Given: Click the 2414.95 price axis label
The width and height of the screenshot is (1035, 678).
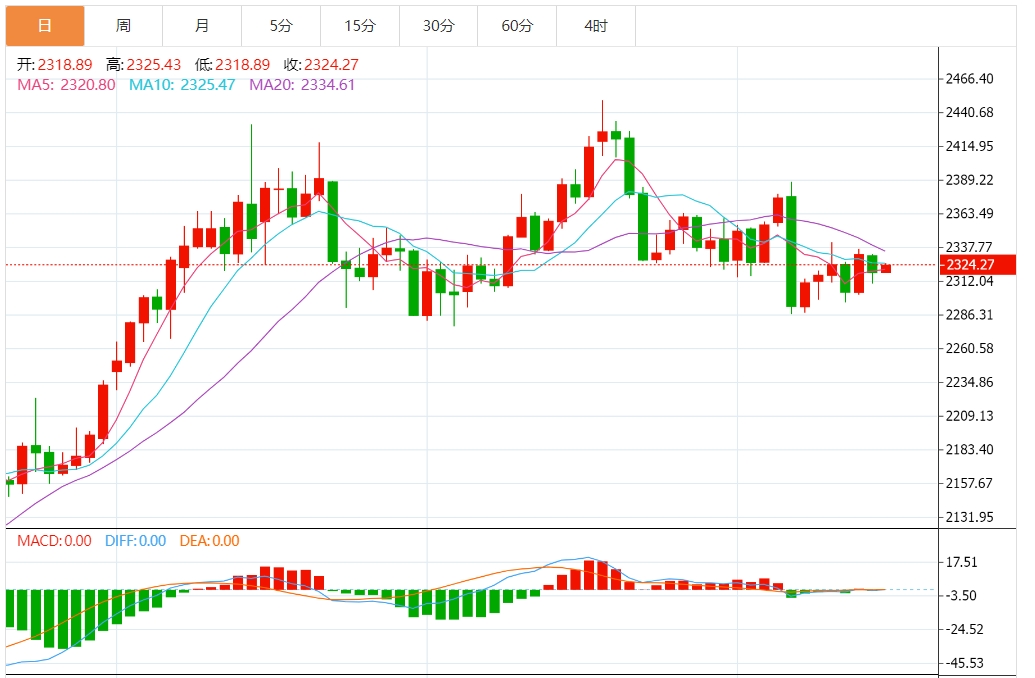Looking at the screenshot, I should pyautogui.click(x=969, y=146).
